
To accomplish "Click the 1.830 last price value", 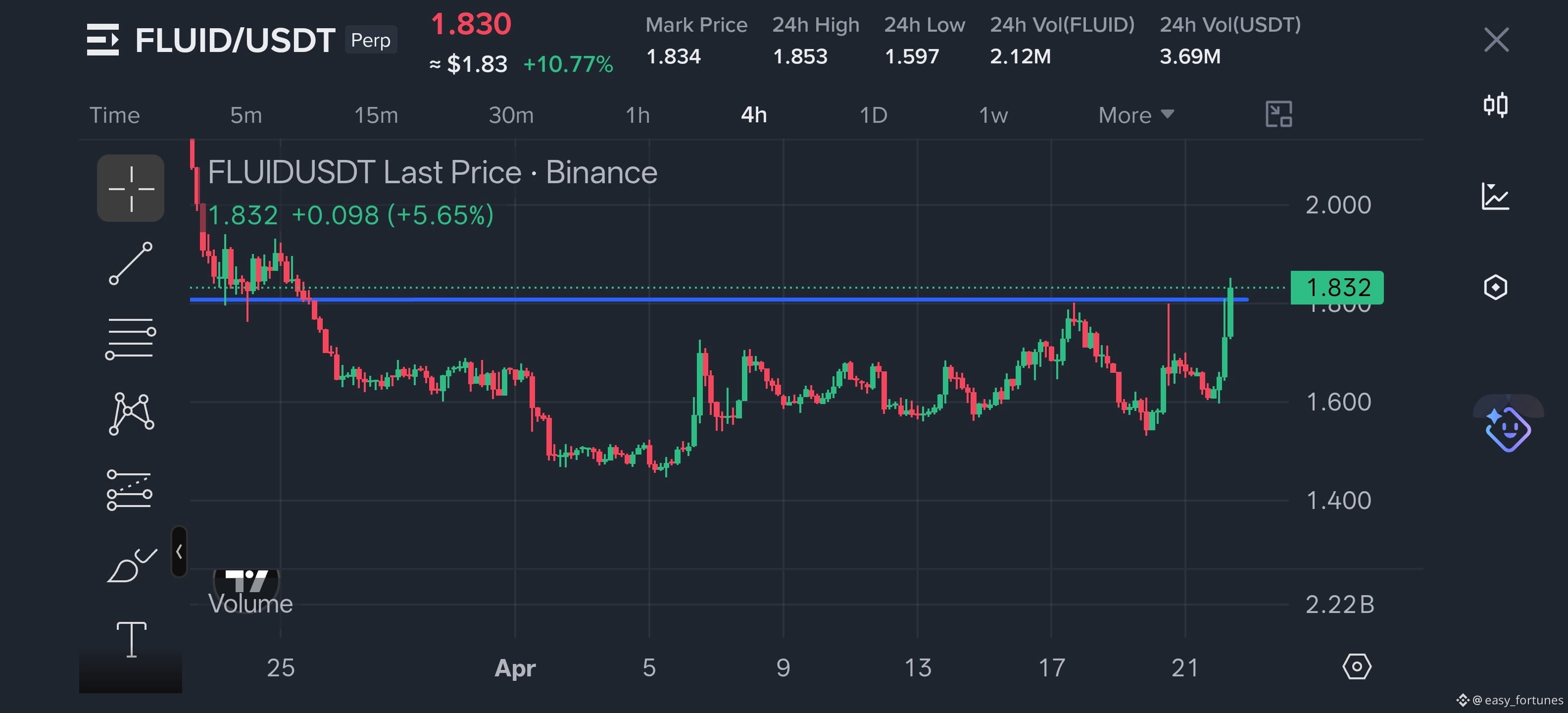I will pyautogui.click(x=471, y=24).
